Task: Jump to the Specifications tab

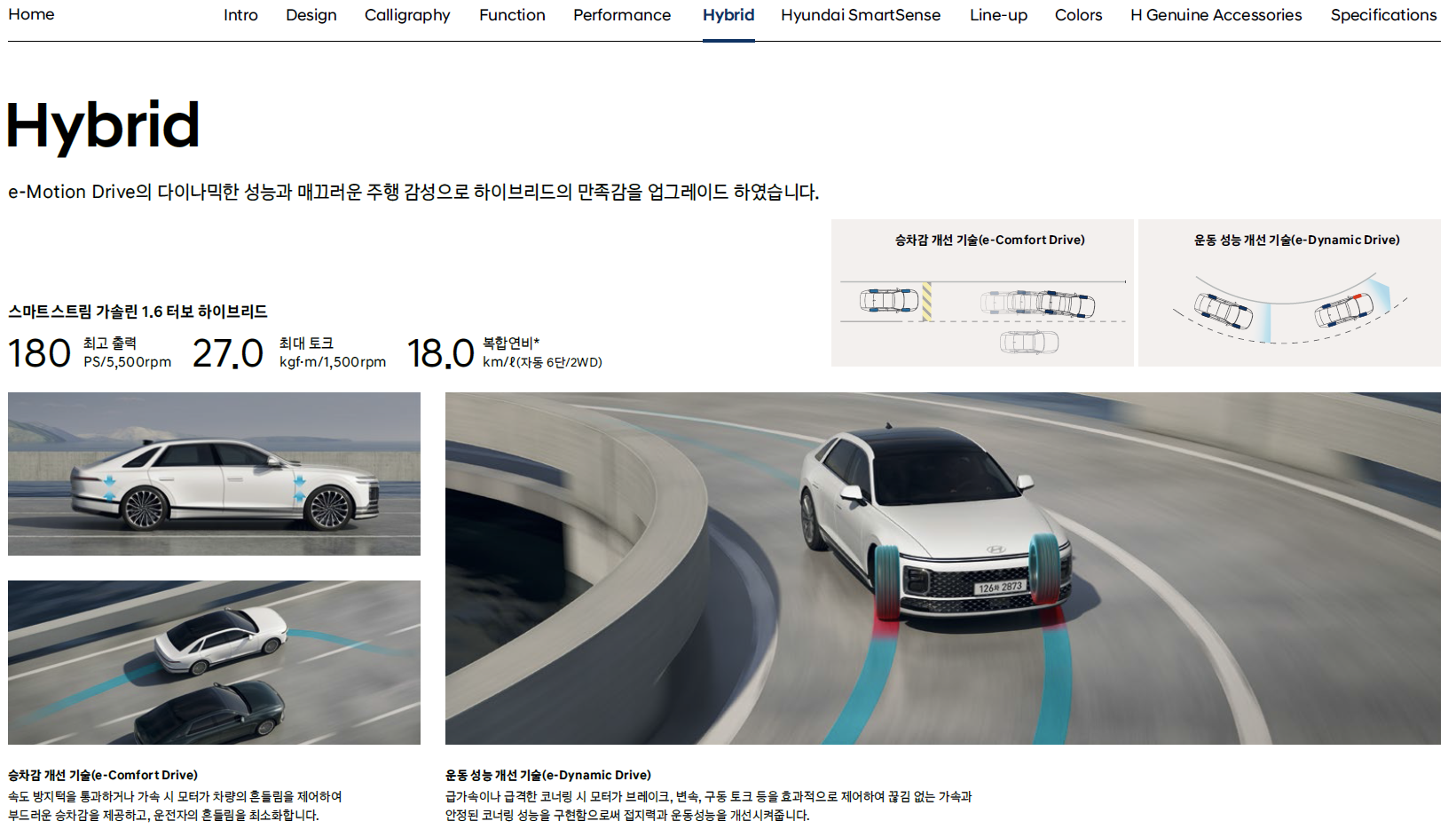Action: pos(1383,15)
